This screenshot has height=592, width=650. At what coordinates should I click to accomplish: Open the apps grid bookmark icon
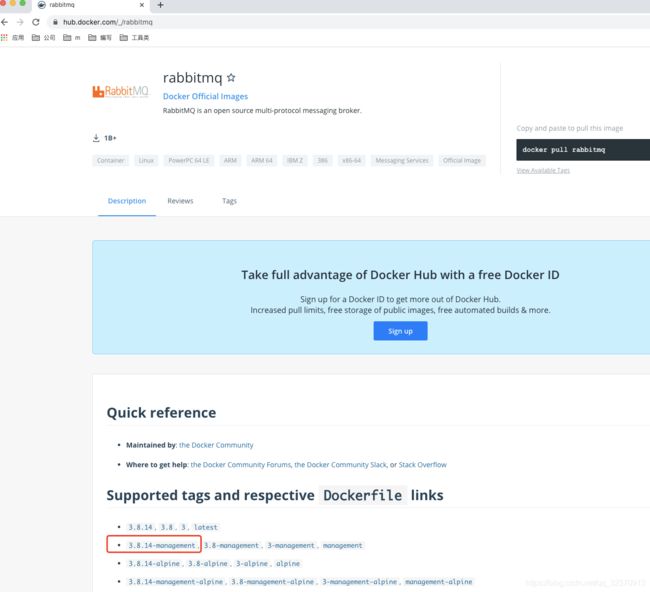[x=4, y=38]
